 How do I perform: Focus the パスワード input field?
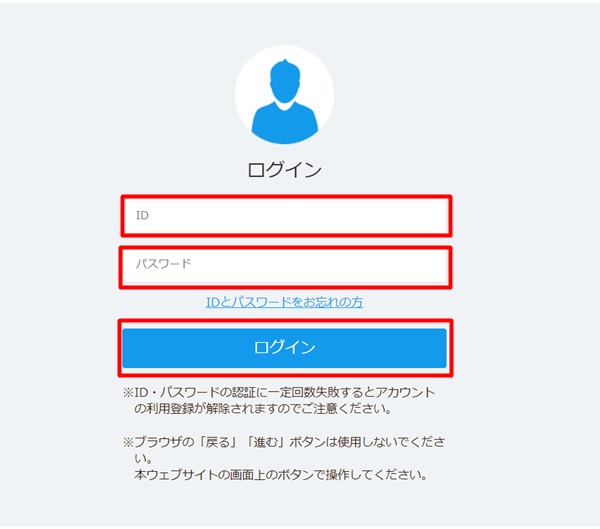(x=285, y=267)
